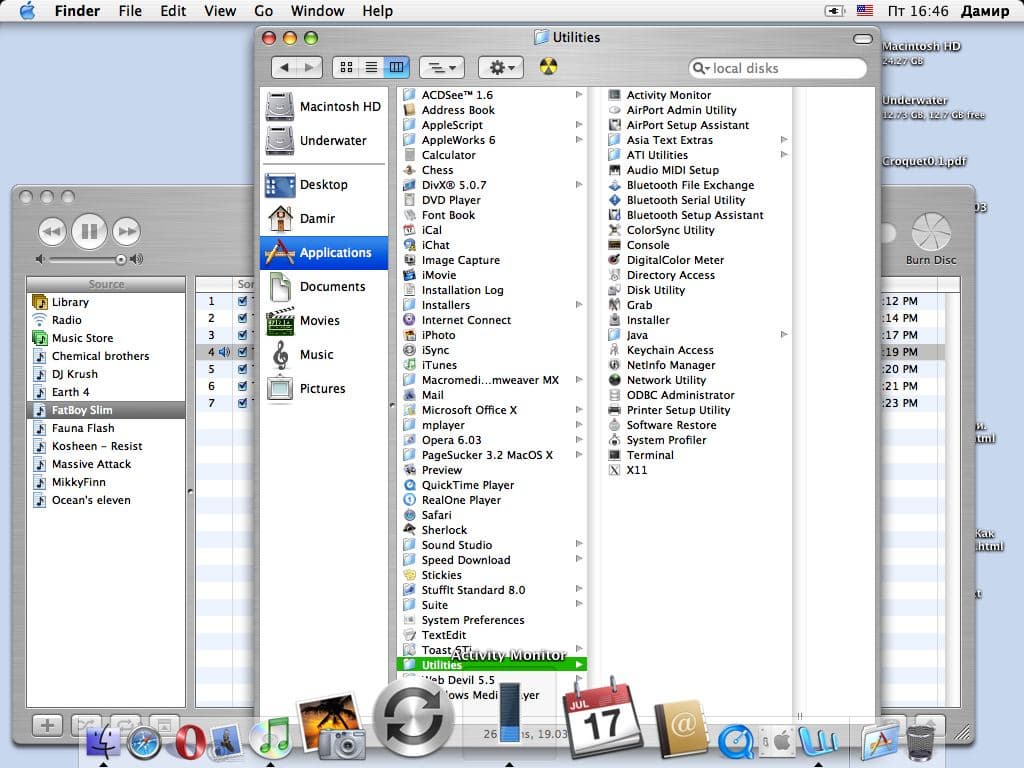Open Trash from the Dock
This screenshot has height=768, width=1024.
[x=920, y=743]
